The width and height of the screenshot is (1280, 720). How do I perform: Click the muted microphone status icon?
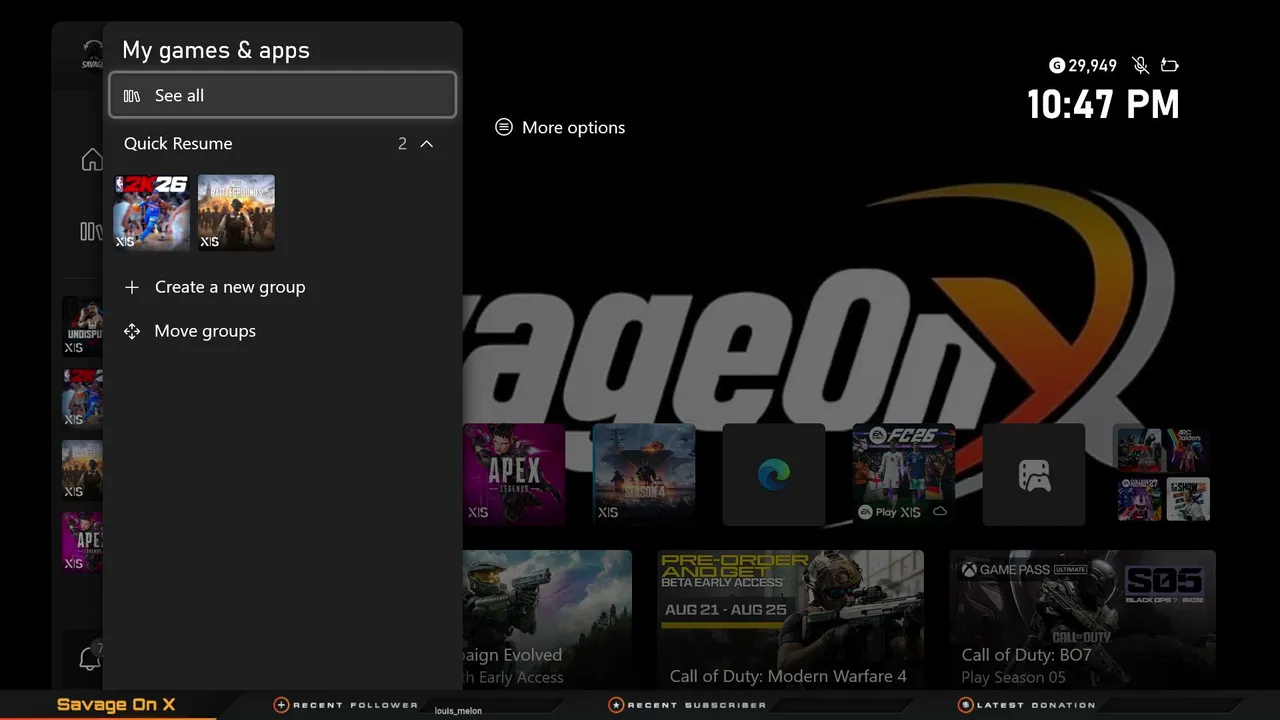click(1140, 66)
